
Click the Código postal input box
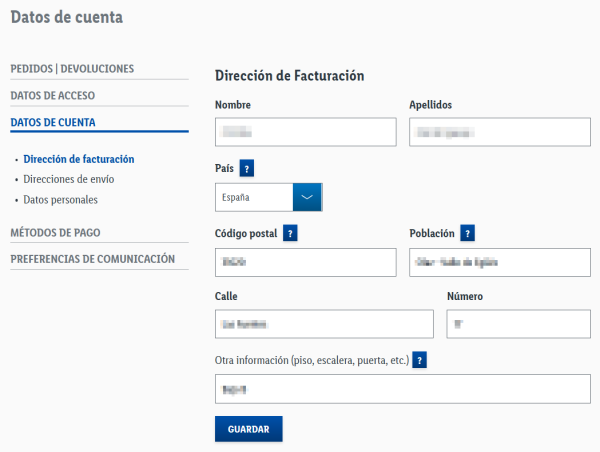click(x=306, y=262)
